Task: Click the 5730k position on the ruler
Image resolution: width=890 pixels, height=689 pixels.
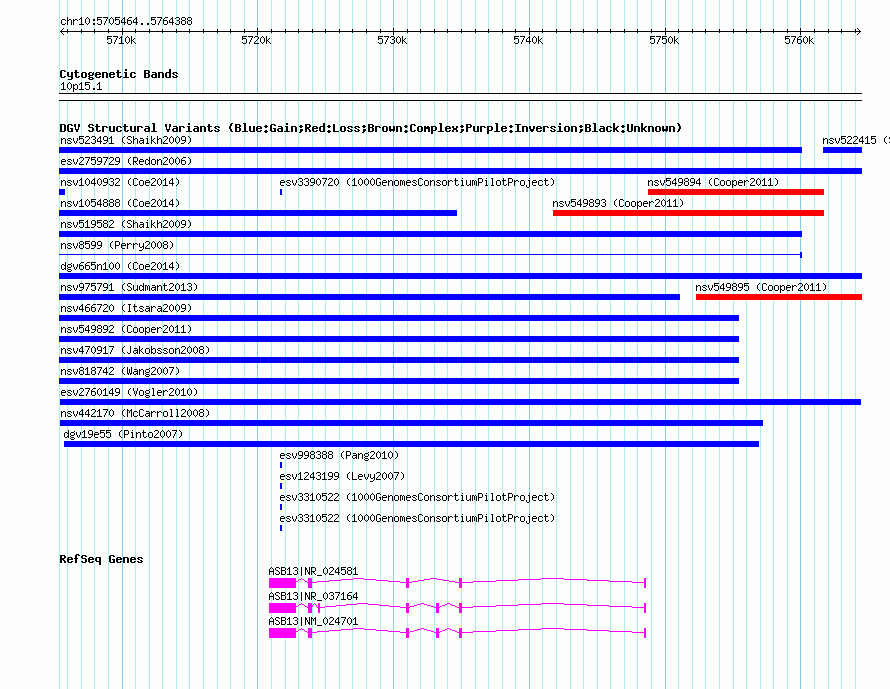Action: coord(392,41)
